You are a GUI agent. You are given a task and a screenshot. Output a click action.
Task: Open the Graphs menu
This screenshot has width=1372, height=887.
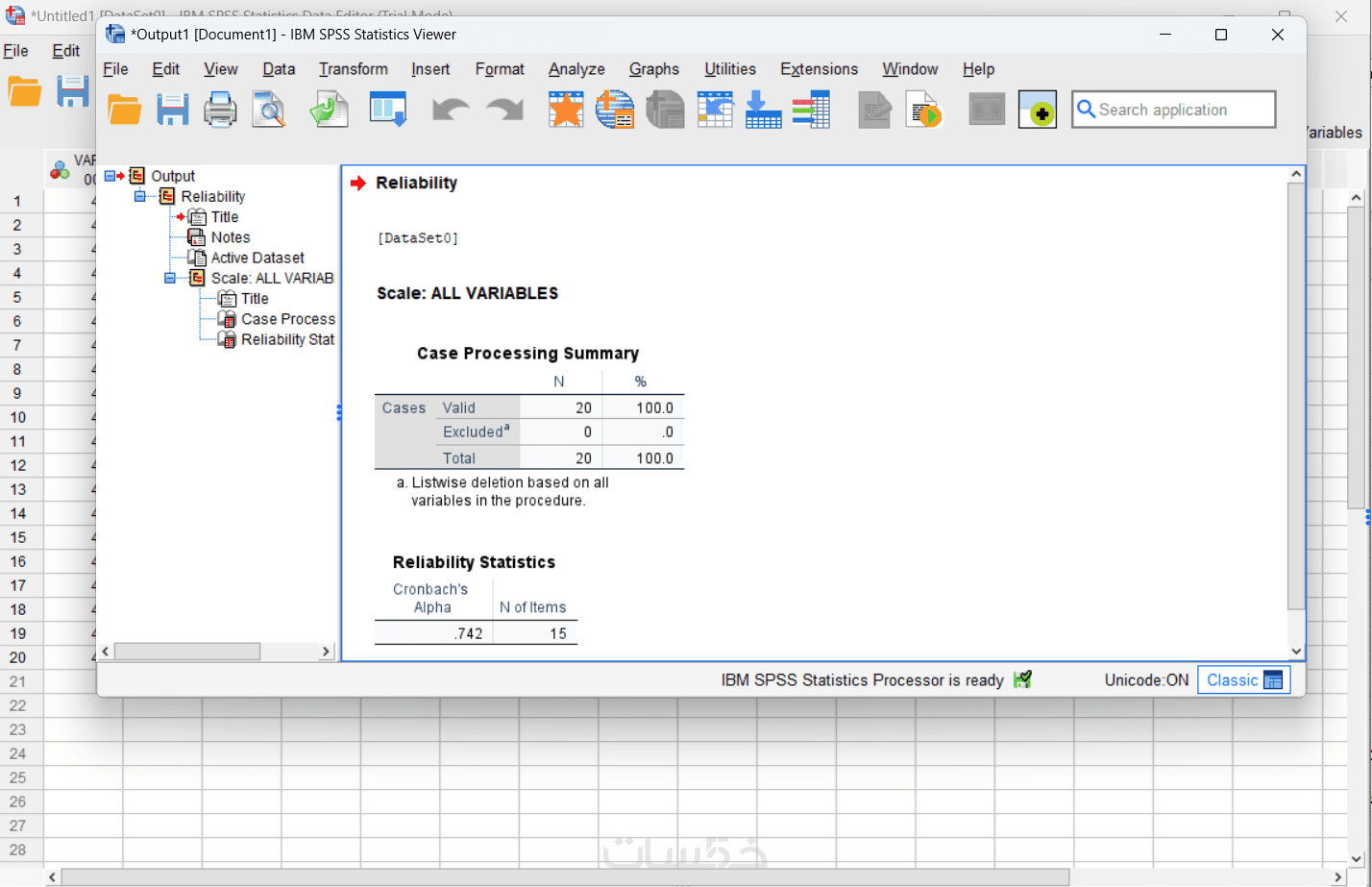pyautogui.click(x=654, y=69)
